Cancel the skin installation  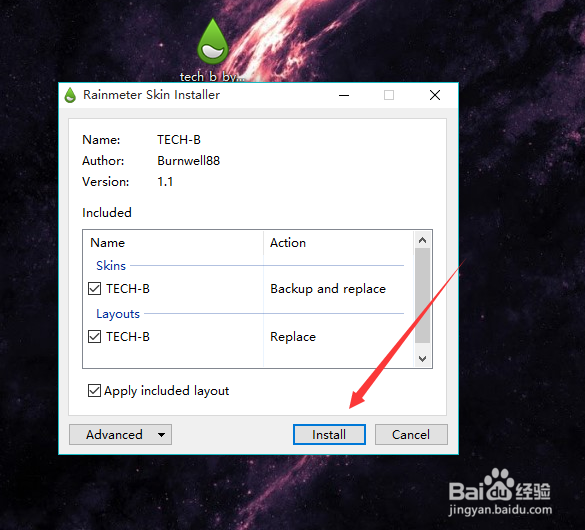(411, 435)
